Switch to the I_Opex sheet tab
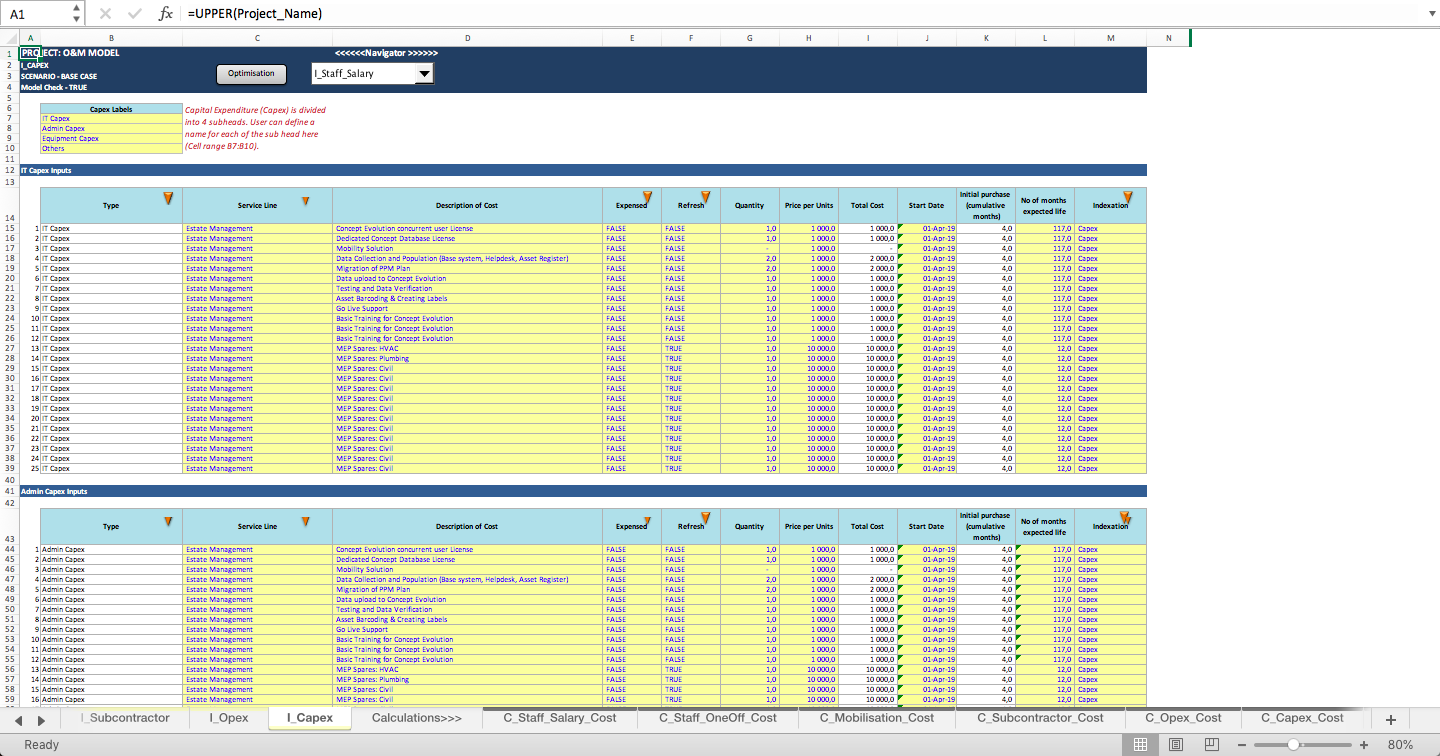This screenshot has height=756, width=1440. click(230, 719)
